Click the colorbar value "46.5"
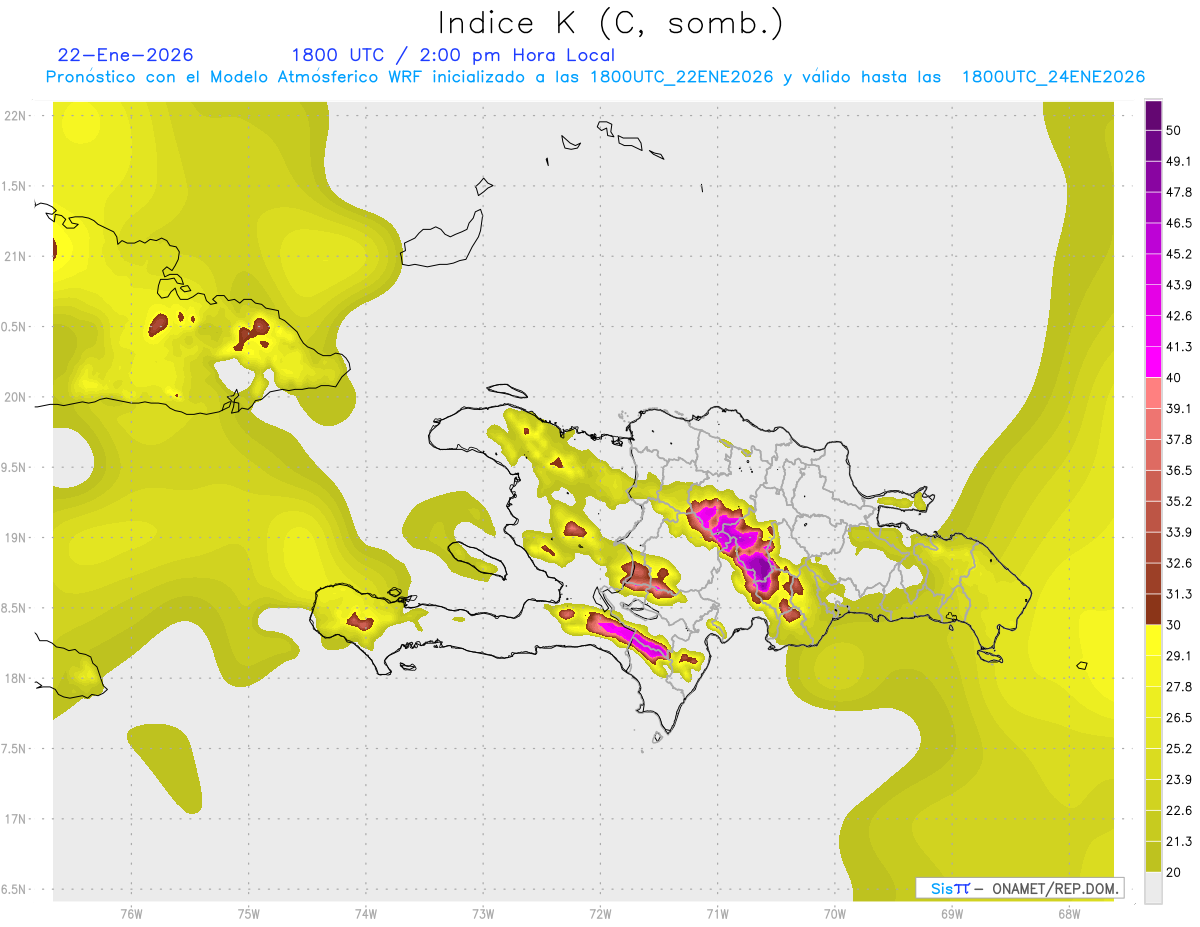 [1179, 223]
